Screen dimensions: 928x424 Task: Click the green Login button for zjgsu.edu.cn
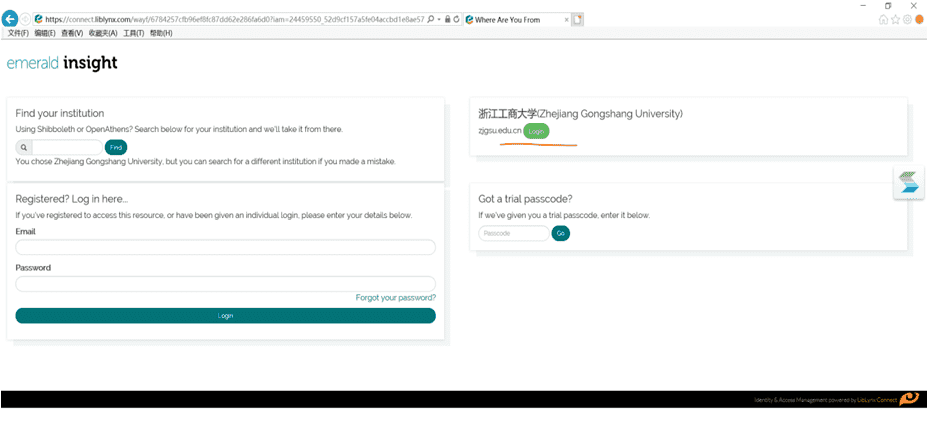point(537,132)
